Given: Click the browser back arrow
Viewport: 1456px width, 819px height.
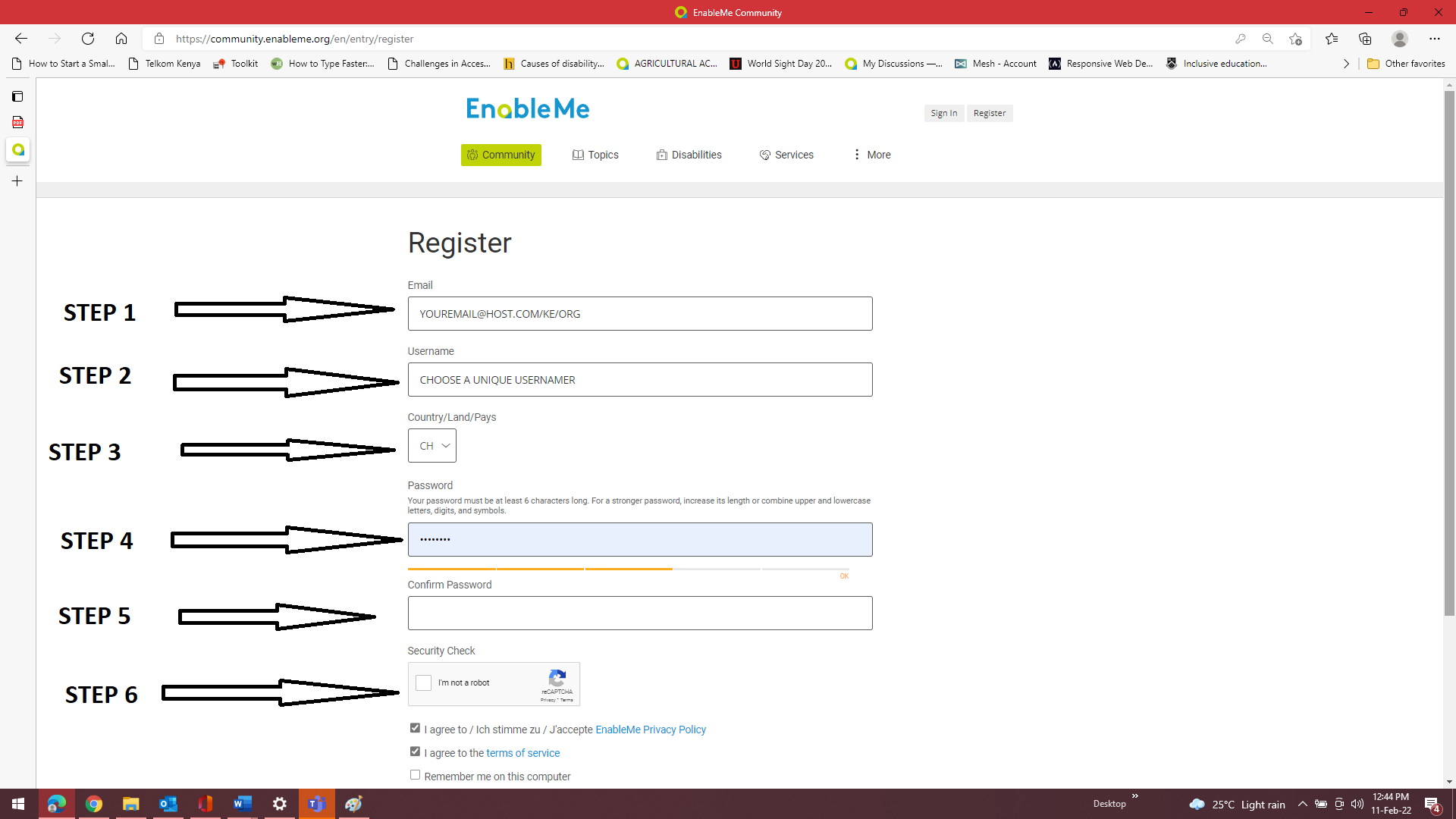Looking at the screenshot, I should [21, 39].
